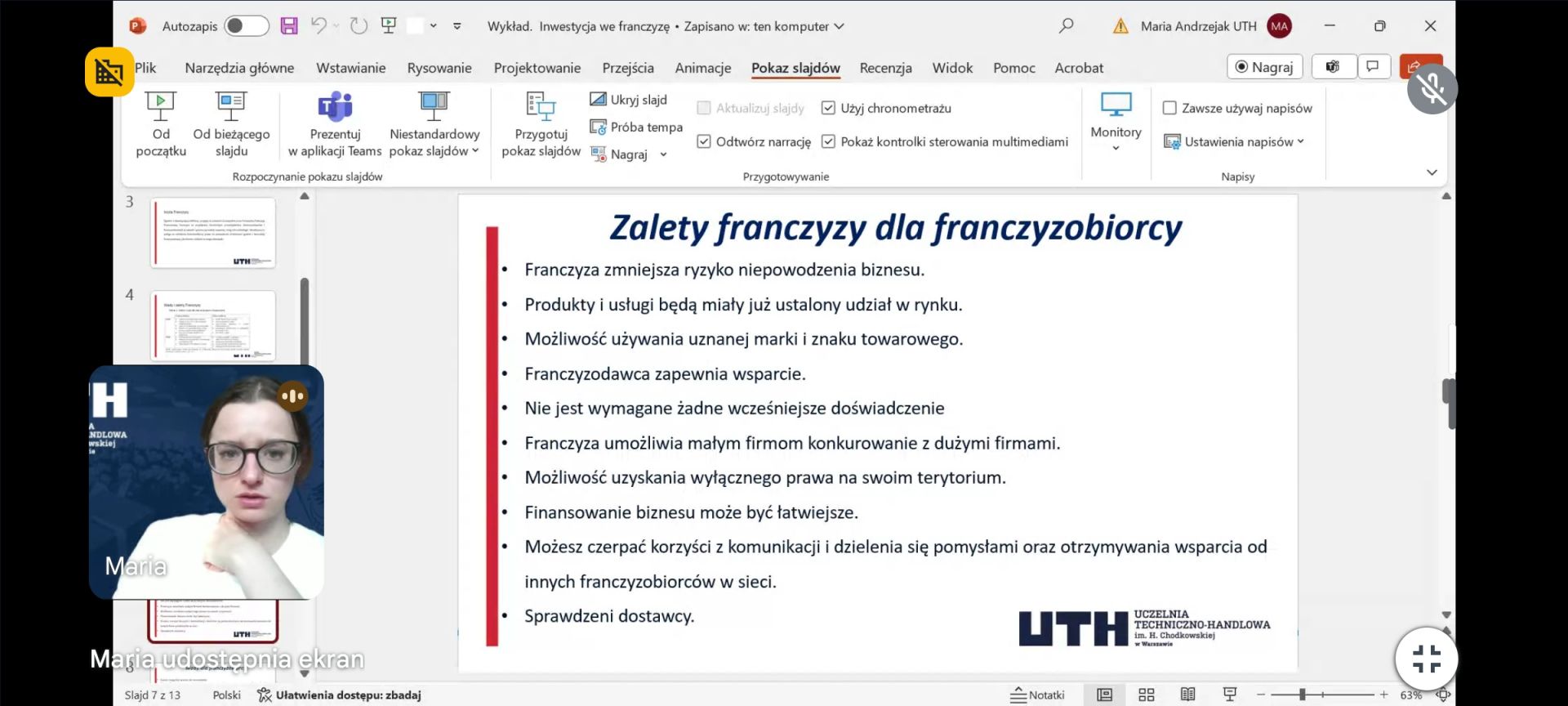Switch to the Wstawianie tab
The image size is (1568, 706).
tap(350, 68)
